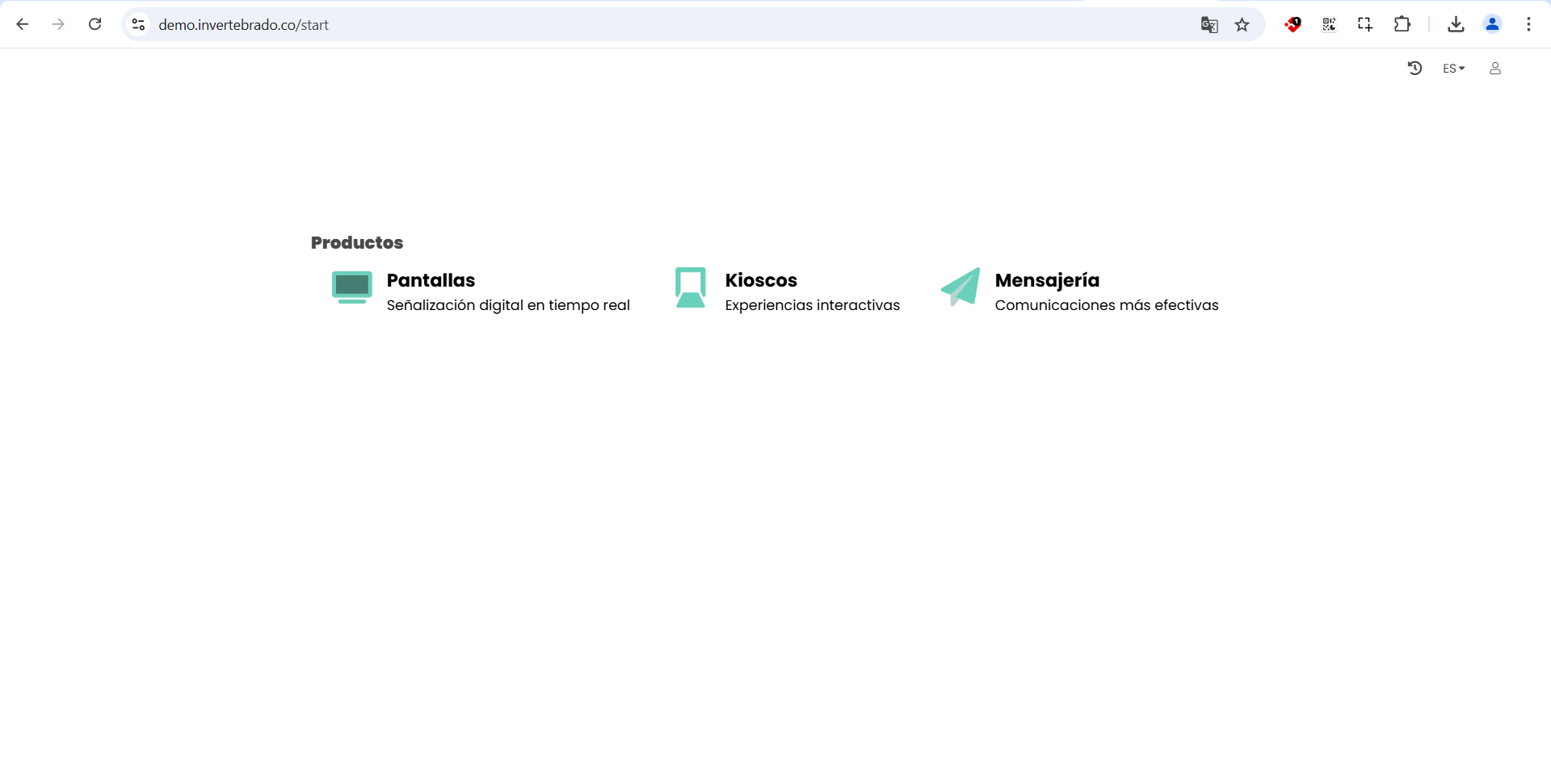Click the Google Translate icon in address bar
This screenshot has height=784, width=1551.
pyautogui.click(x=1208, y=25)
